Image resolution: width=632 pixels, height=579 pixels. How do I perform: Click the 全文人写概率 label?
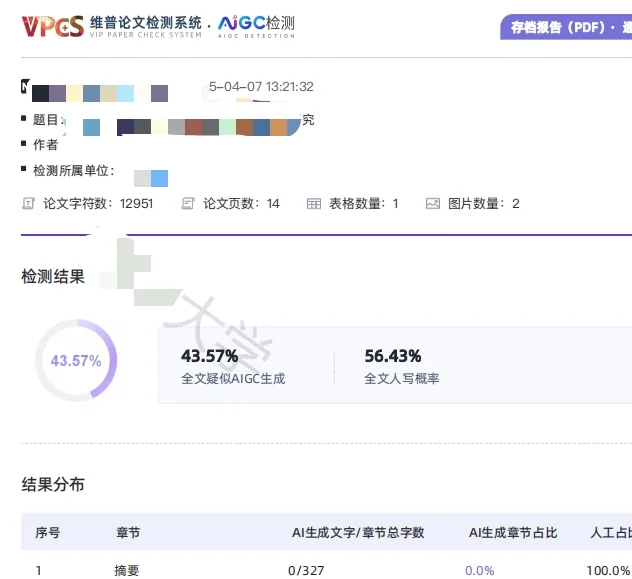click(401, 378)
